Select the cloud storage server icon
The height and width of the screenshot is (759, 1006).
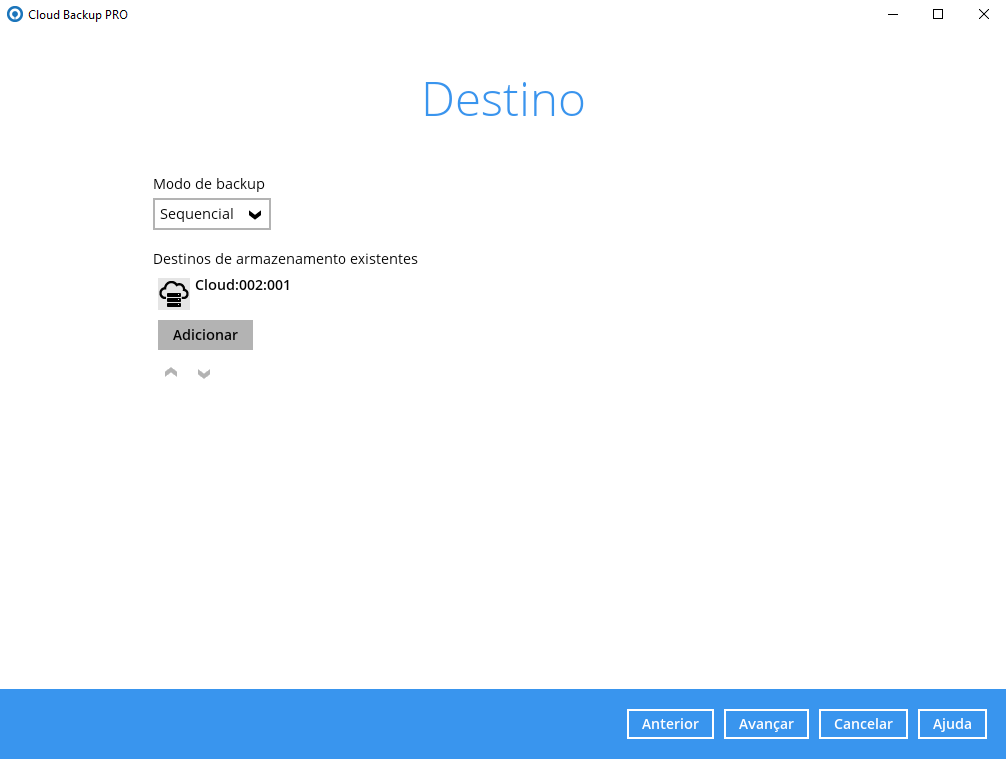pyautogui.click(x=174, y=294)
